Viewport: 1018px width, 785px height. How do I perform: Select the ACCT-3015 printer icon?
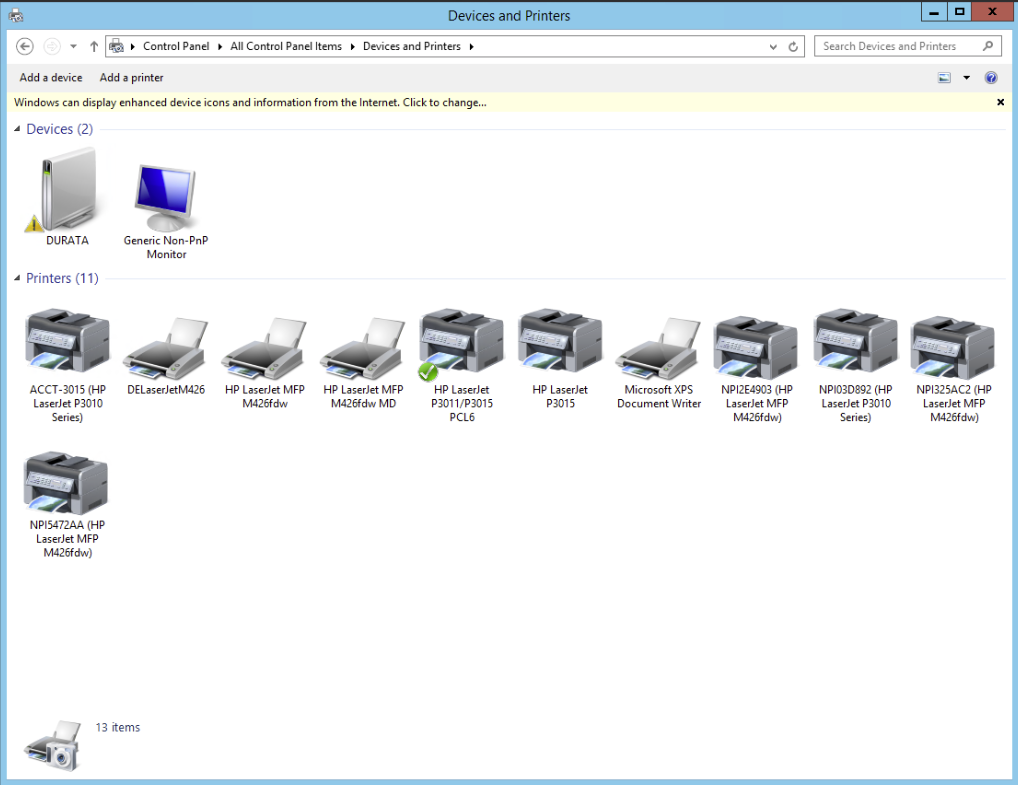(x=67, y=342)
